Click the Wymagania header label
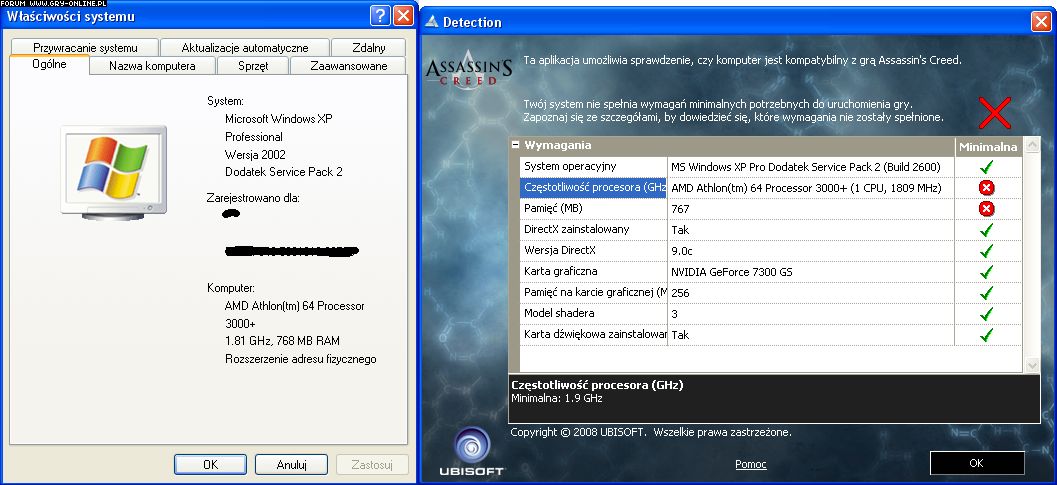 [x=557, y=145]
